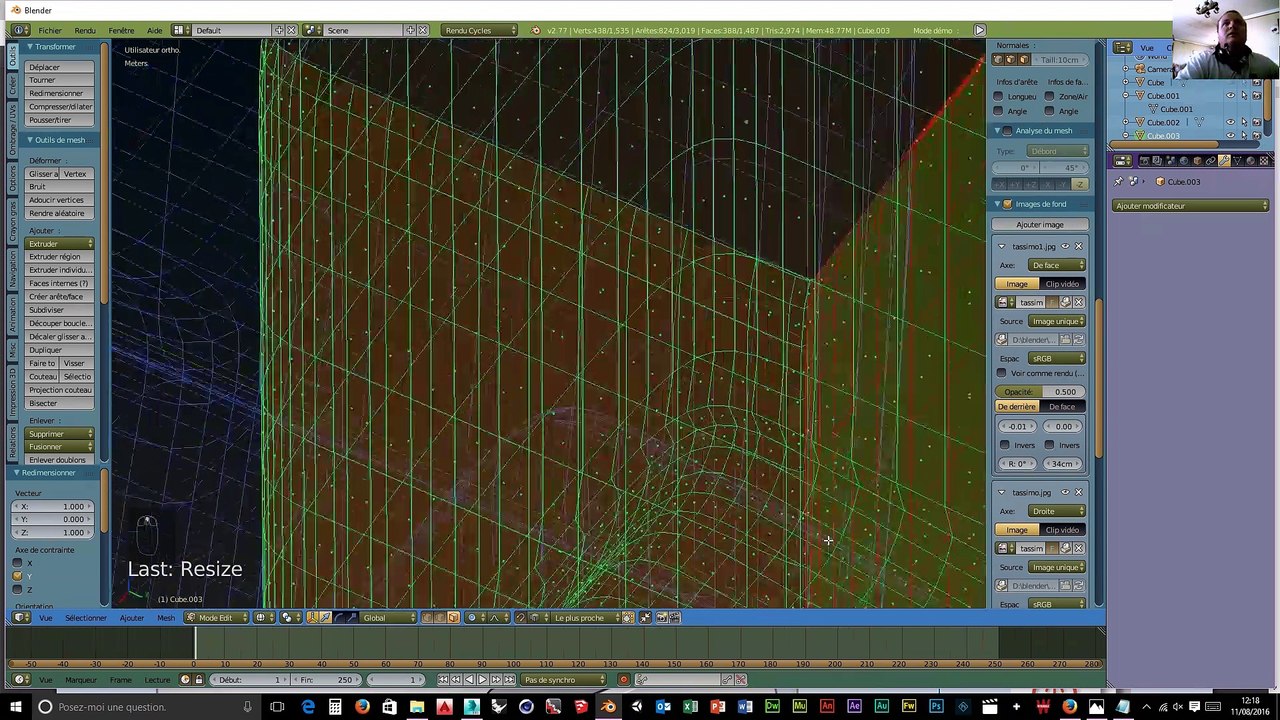This screenshot has width=1280, height=720.
Task: Click the Bisecter tool button
Action: 60,403
